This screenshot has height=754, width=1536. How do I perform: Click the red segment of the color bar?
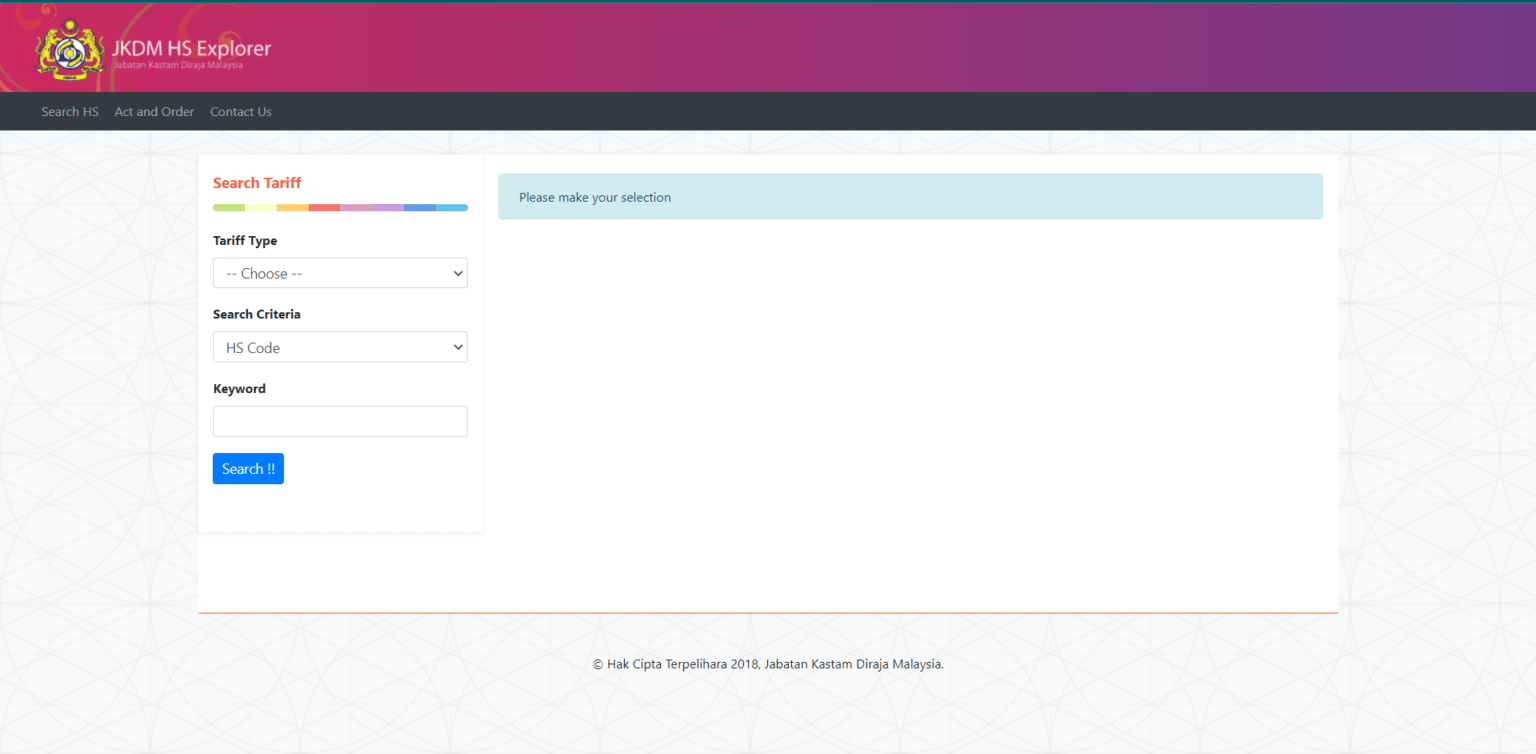[324, 208]
